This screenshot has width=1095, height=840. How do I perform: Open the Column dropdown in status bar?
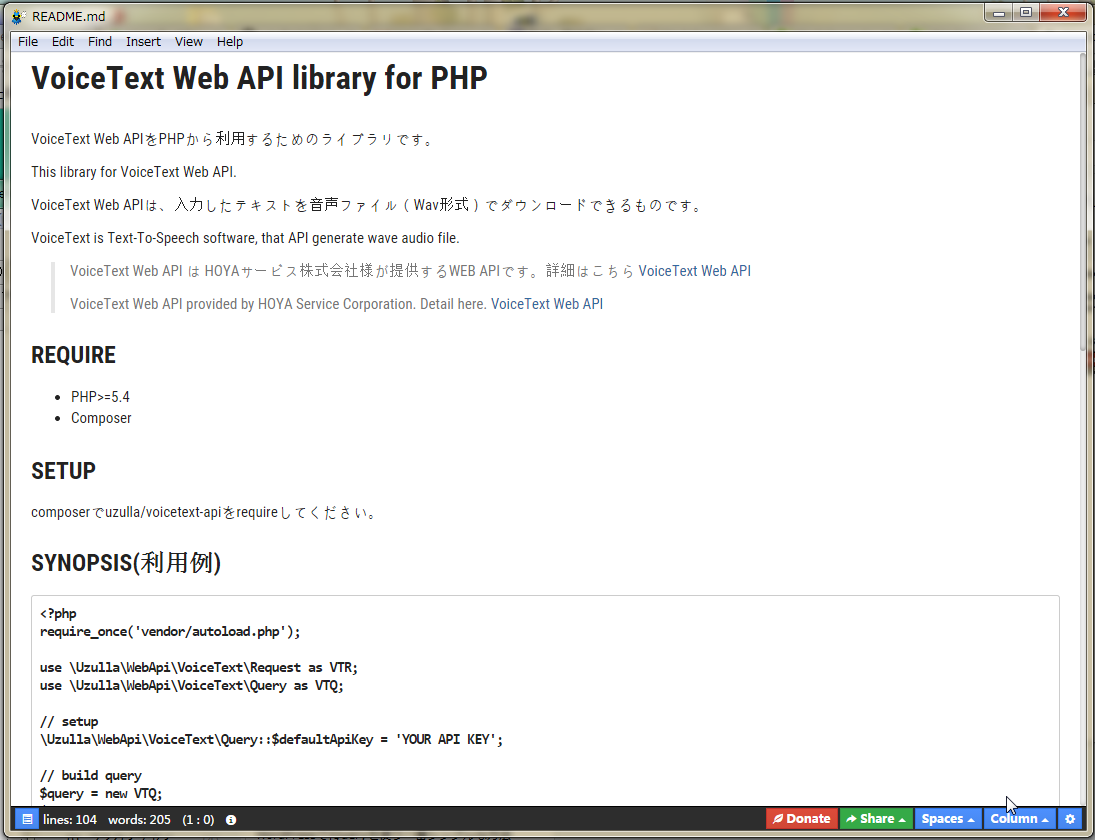1019,819
